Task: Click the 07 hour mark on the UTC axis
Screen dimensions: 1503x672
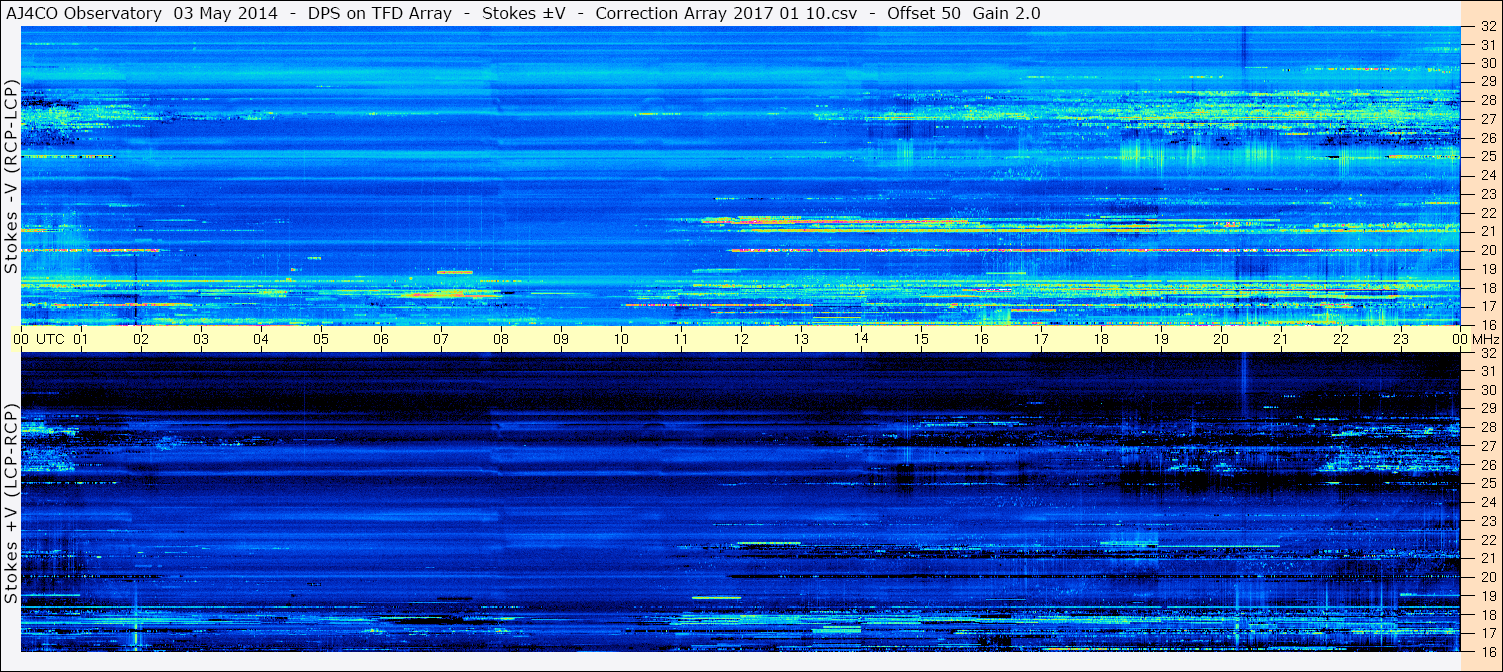Action: click(x=441, y=339)
